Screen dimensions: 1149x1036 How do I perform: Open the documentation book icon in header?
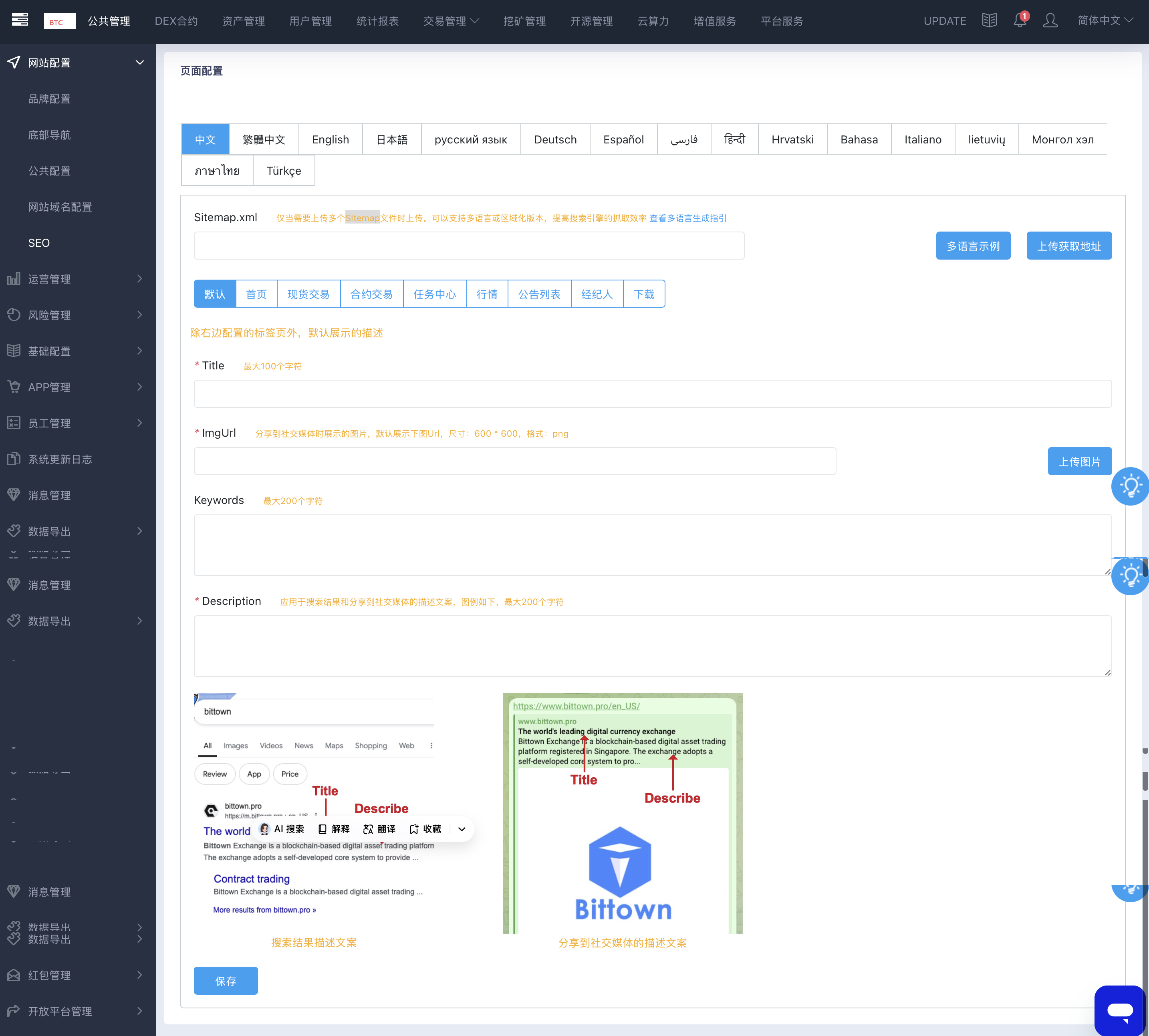pos(989,20)
